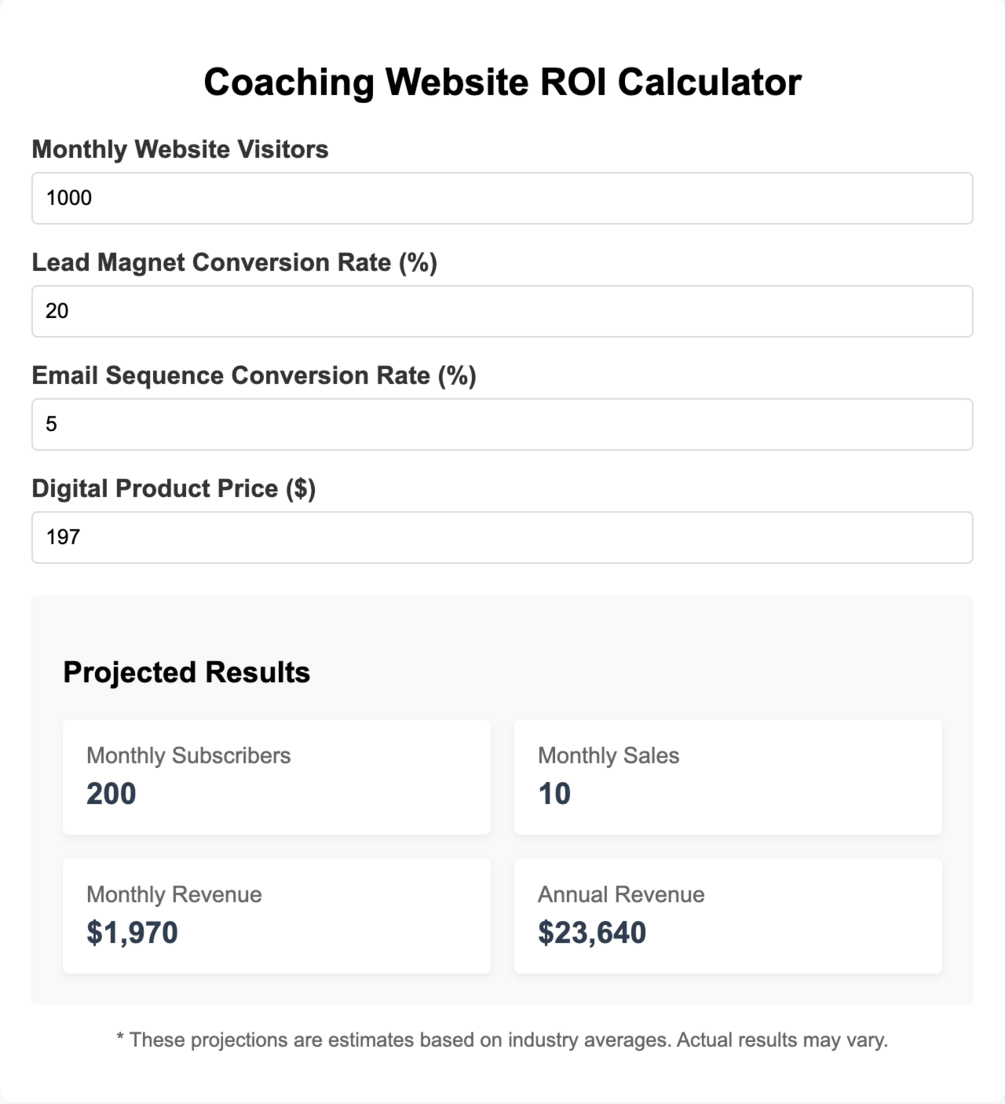
Task: Click the $23,640 annual revenue figure
Action: 592,933
